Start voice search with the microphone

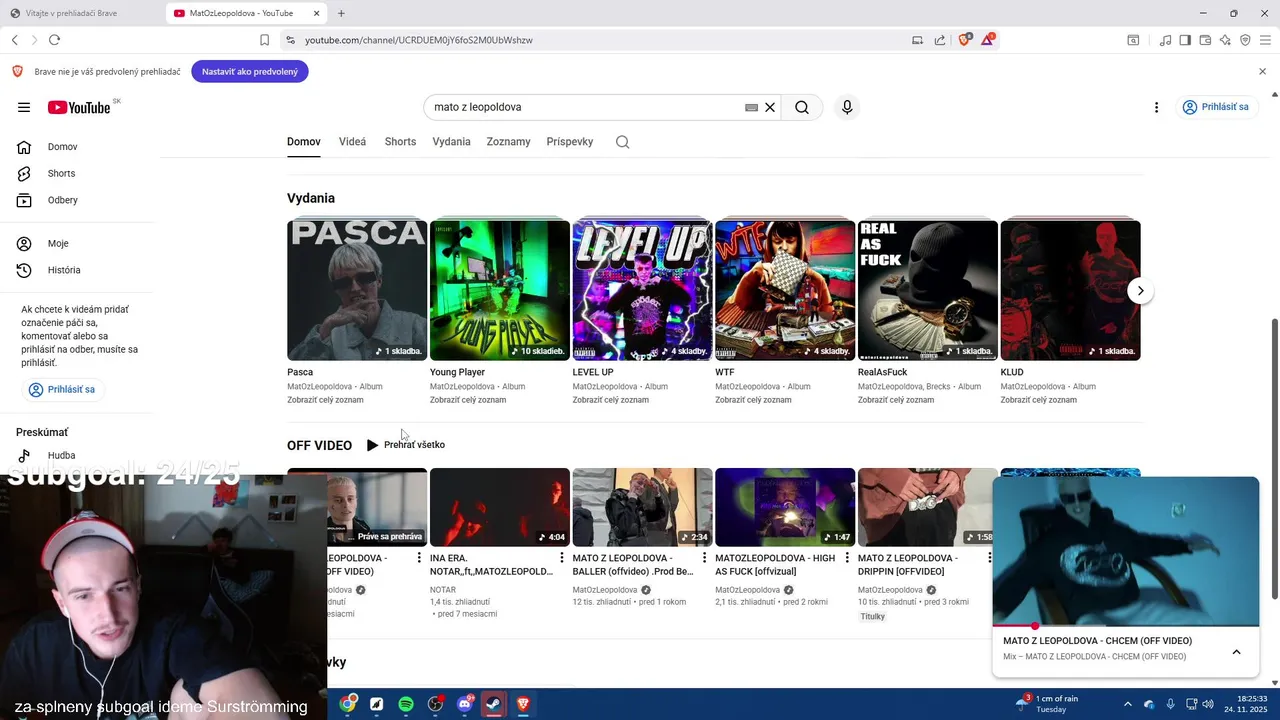pyautogui.click(x=847, y=107)
